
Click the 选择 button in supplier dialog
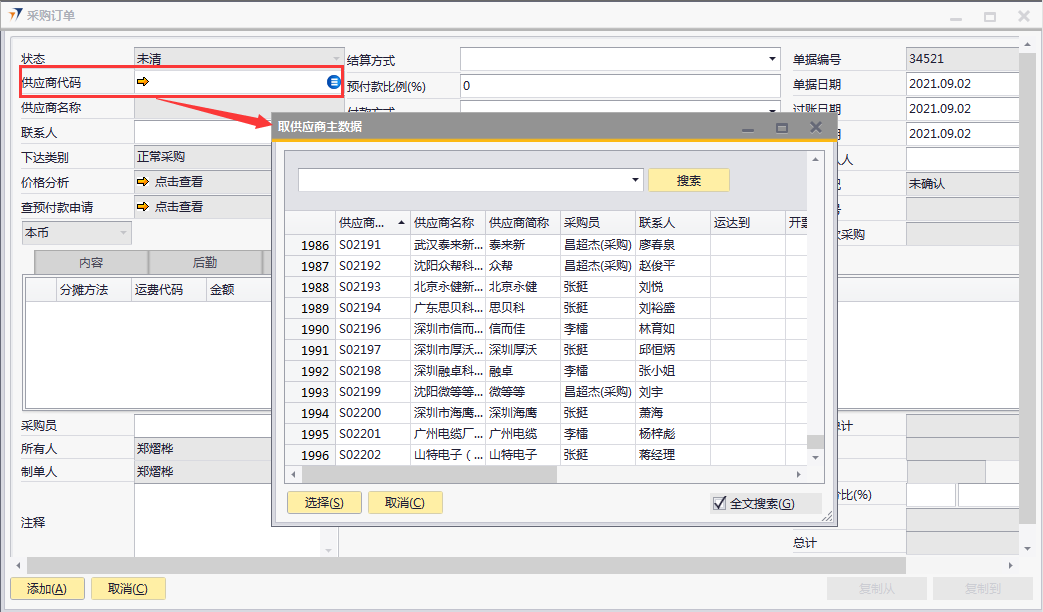[323, 503]
